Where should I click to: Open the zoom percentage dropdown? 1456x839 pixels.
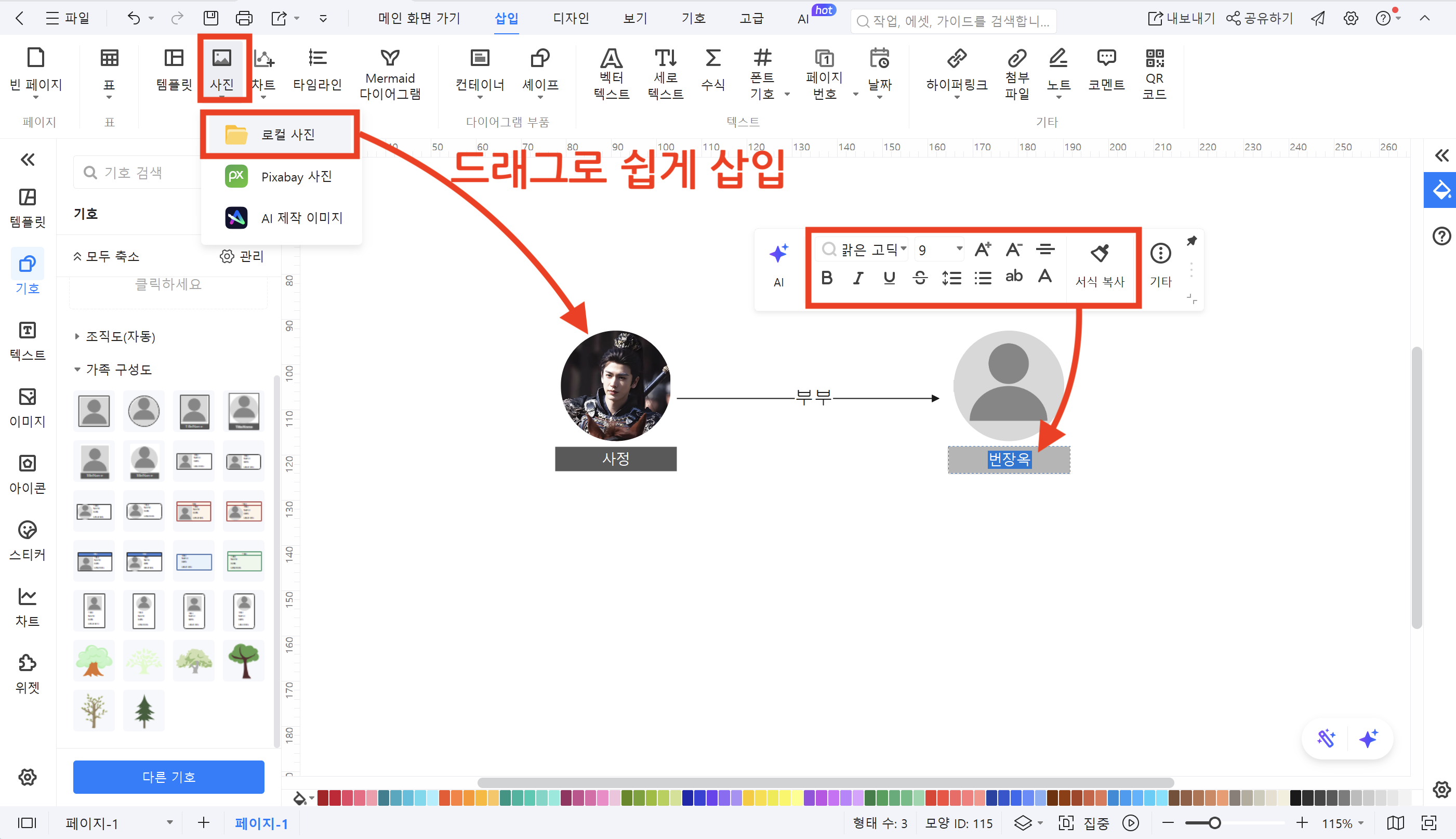click(x=1361, y=823)
